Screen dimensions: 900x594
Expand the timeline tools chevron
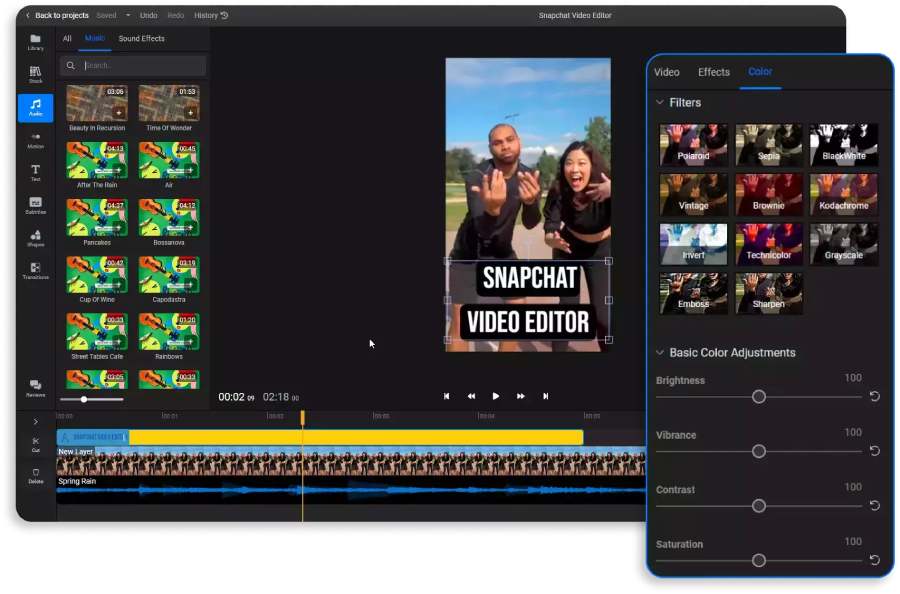click(36, 422)
